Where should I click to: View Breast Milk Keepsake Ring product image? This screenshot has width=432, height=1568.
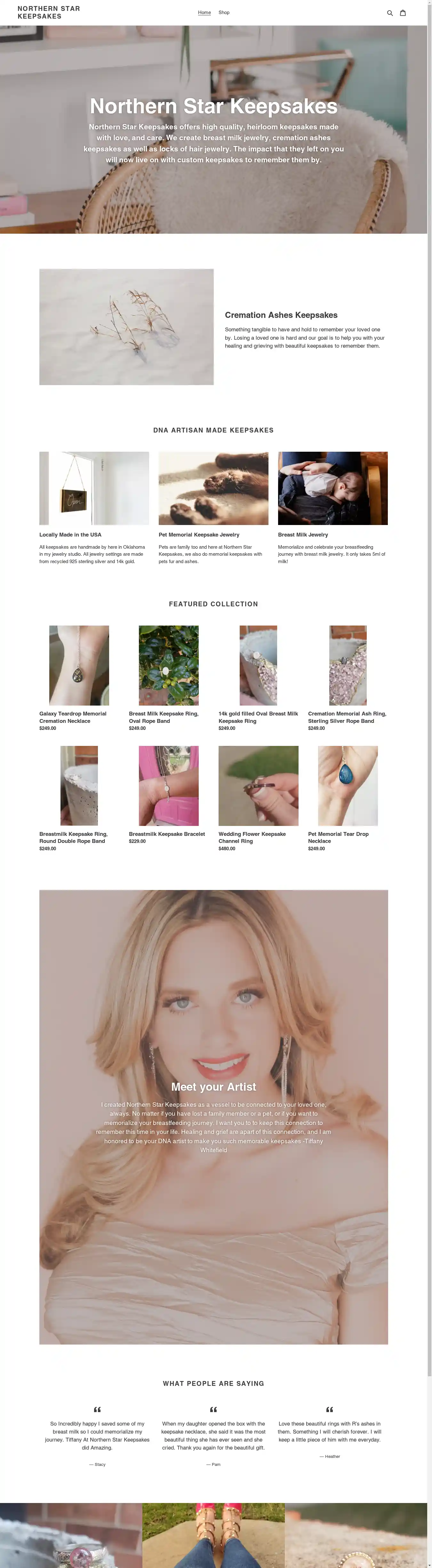[169, 665]
